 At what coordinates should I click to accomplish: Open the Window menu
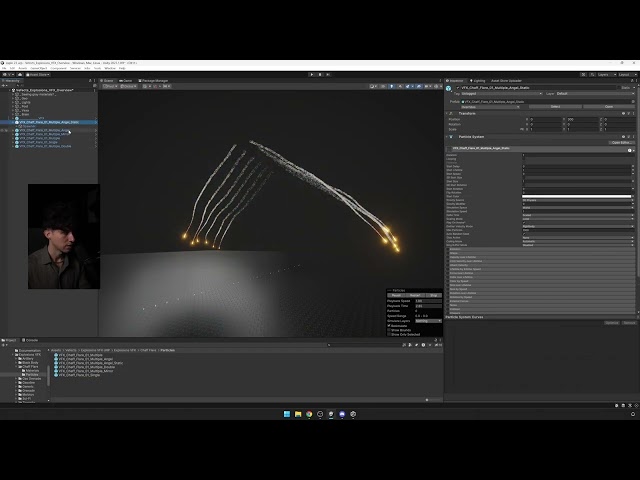pos(110,68)
